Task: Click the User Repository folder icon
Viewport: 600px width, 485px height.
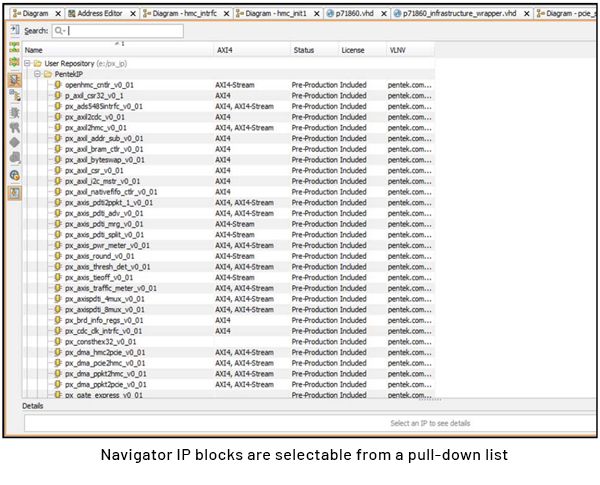Action: click(38, 63)
